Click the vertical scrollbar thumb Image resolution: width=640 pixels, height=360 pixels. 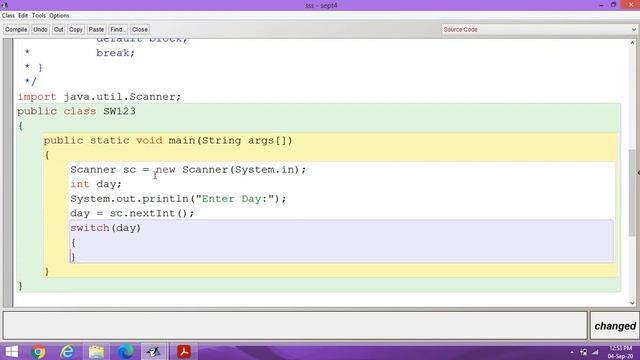coord(632,192)
